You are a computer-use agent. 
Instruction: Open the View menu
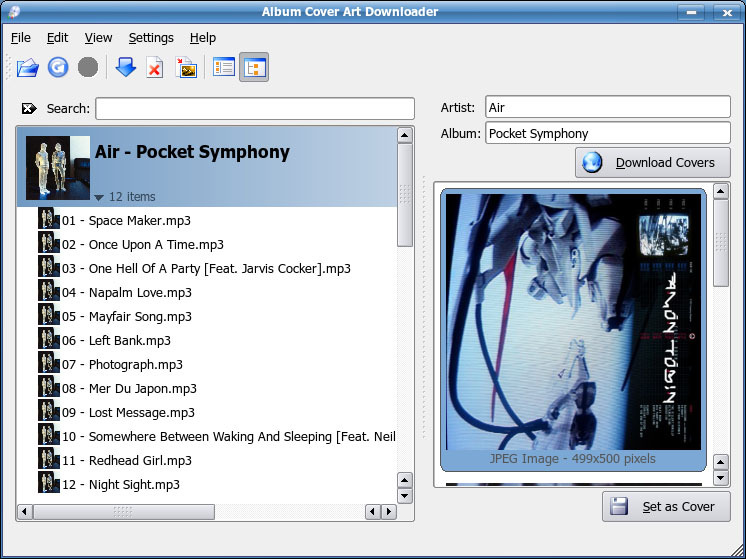98,38
